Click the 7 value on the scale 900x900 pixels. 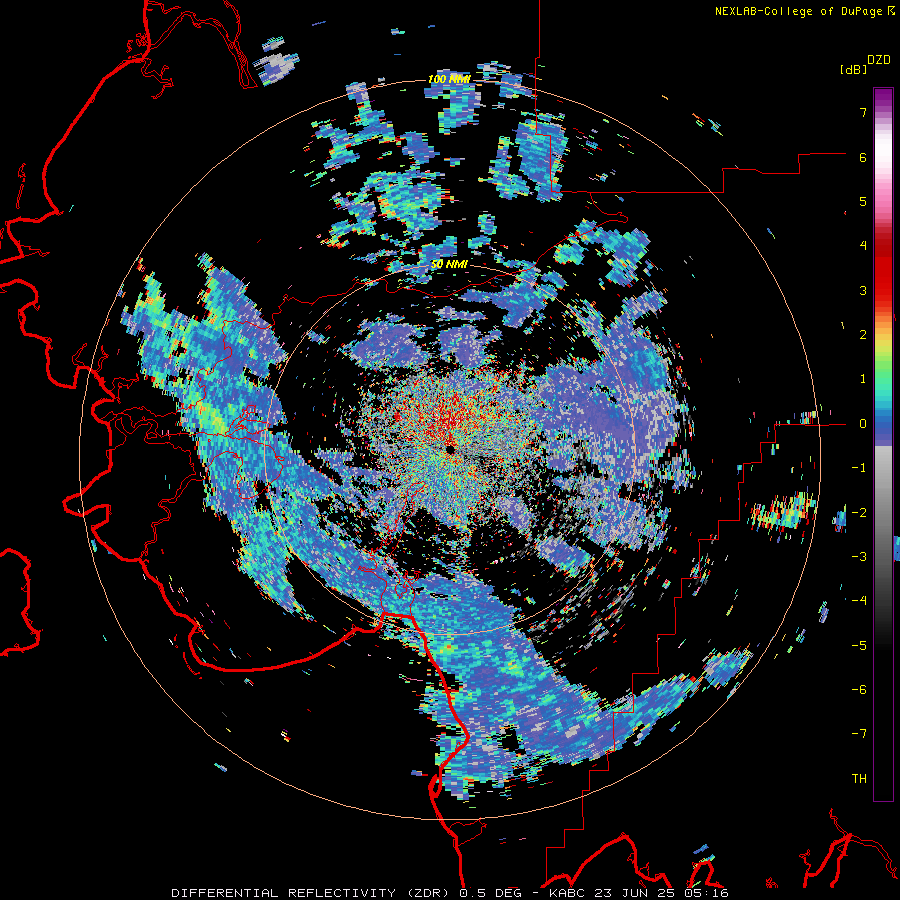tap(863, 112)
